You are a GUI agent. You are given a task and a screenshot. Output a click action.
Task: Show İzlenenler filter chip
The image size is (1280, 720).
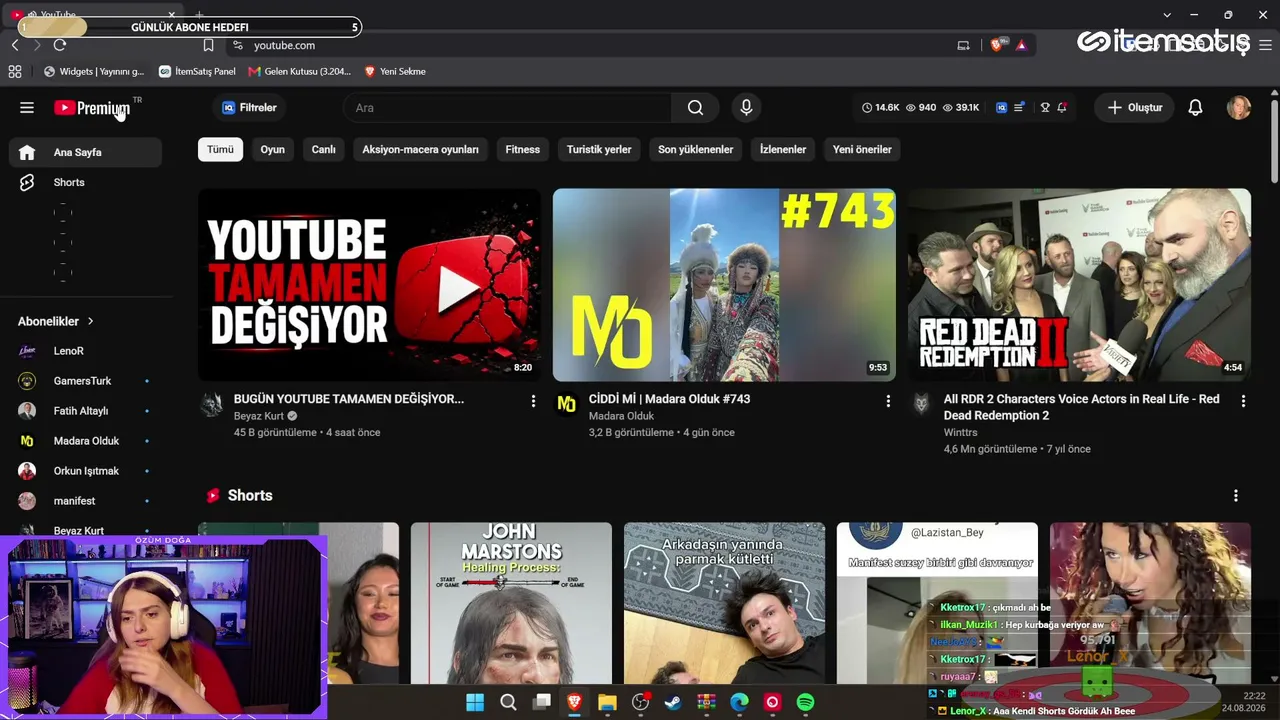(783, 149)
